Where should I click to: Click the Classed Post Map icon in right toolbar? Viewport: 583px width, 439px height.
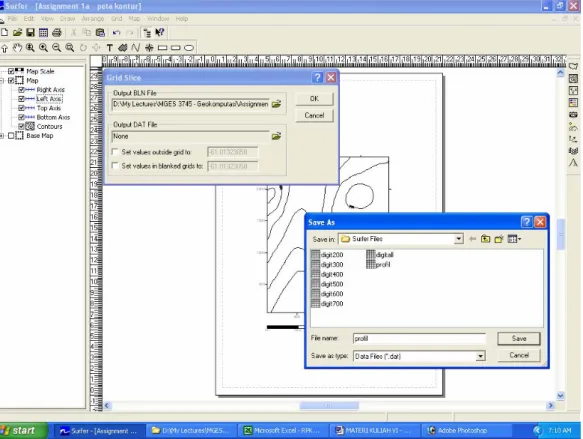(573, 103)
